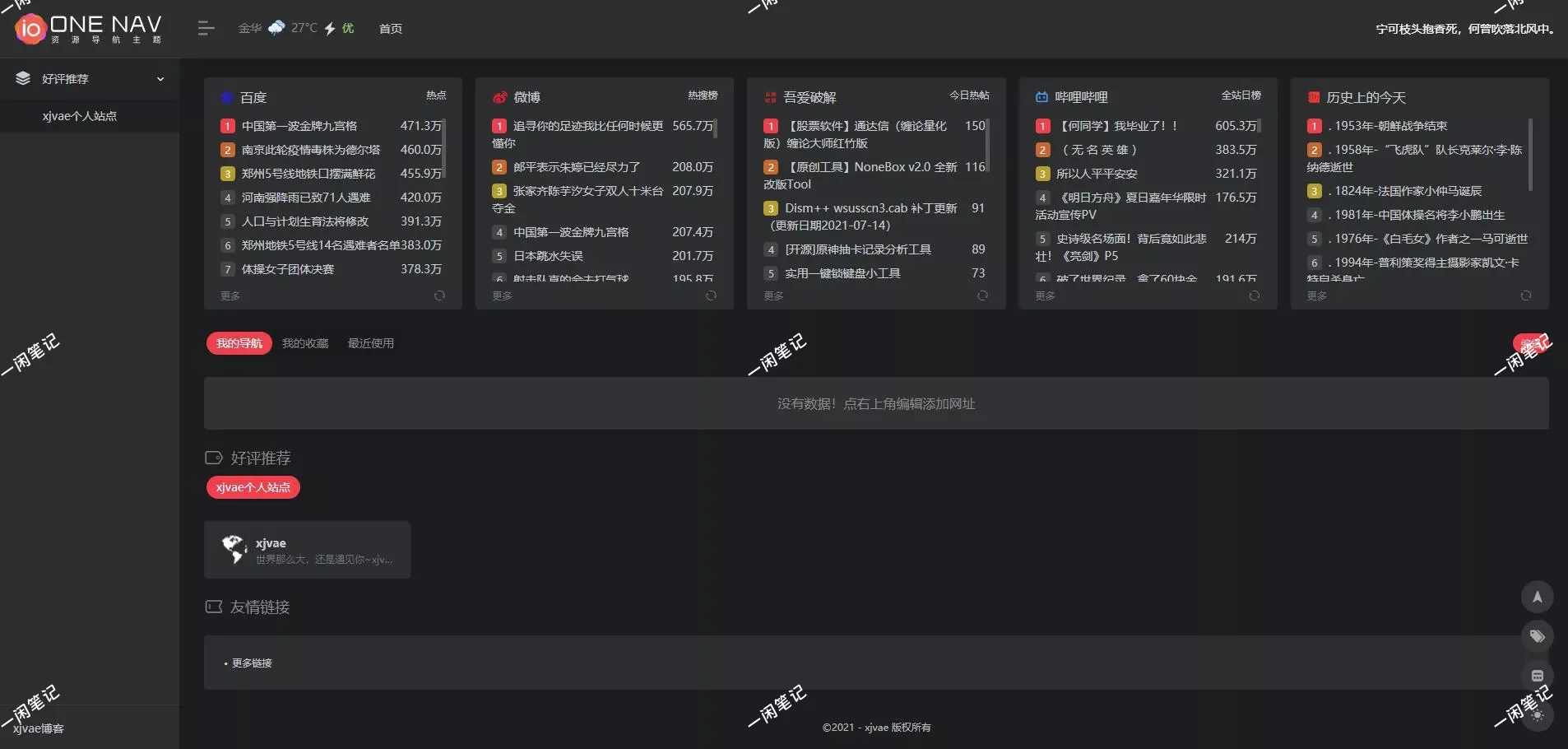Expand the 更多链接 friend links entry

251,663
